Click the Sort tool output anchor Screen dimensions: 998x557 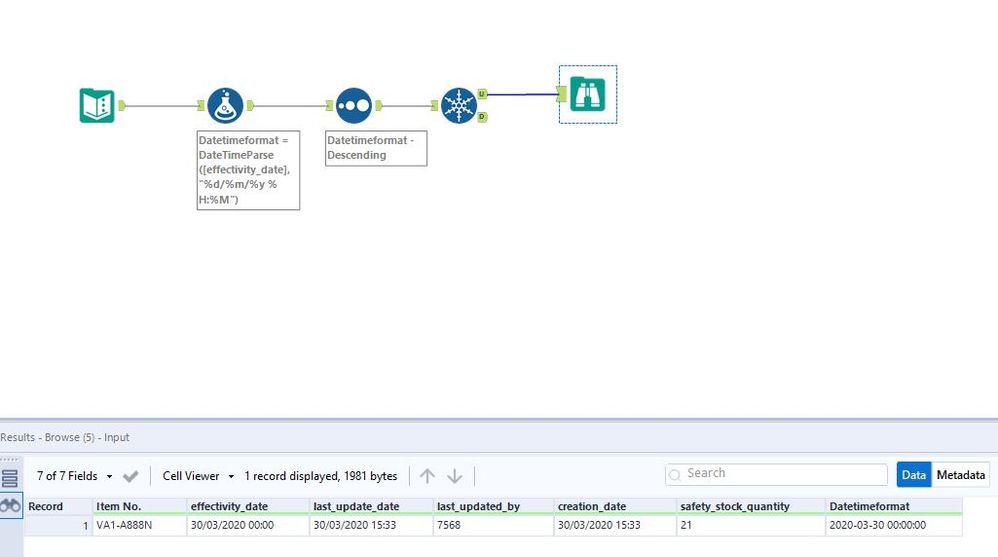[x=379, y=106]
